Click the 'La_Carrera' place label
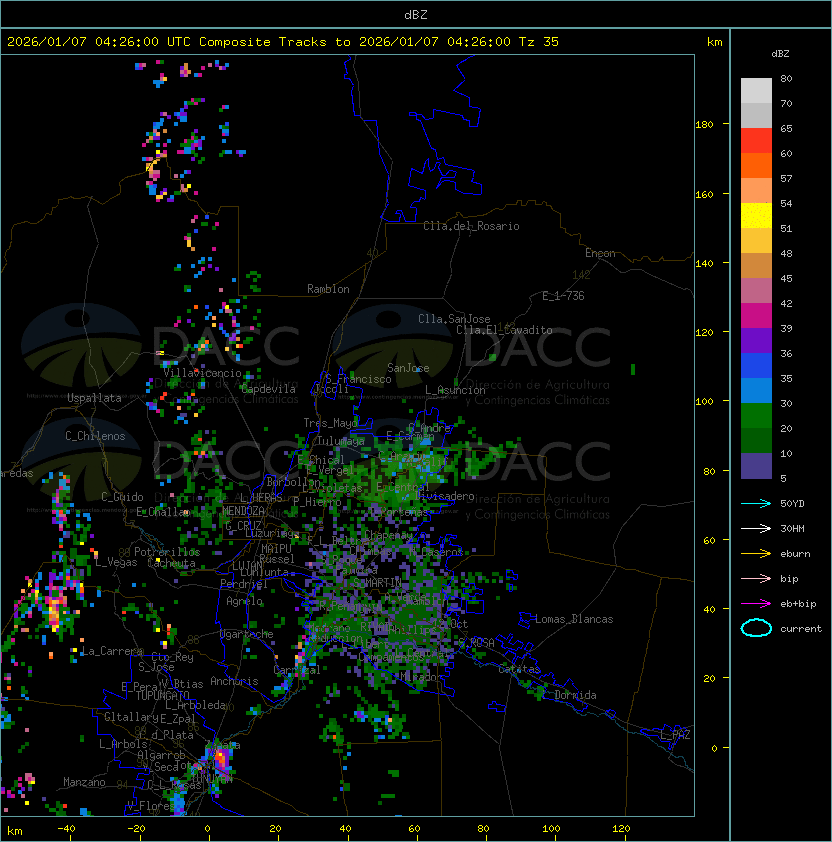Viewport: 832px width, 842px height. pos(112,651)
